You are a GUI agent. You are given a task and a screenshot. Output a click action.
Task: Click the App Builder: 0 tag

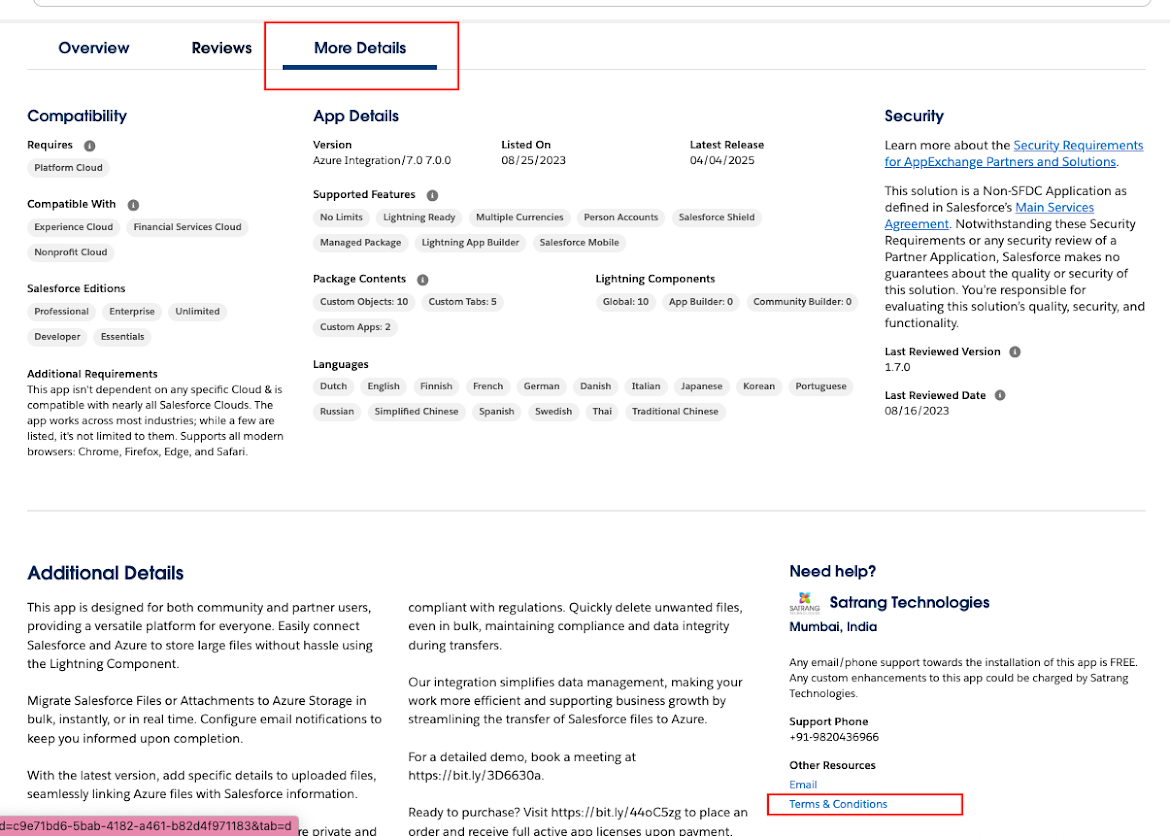point(701,302)
